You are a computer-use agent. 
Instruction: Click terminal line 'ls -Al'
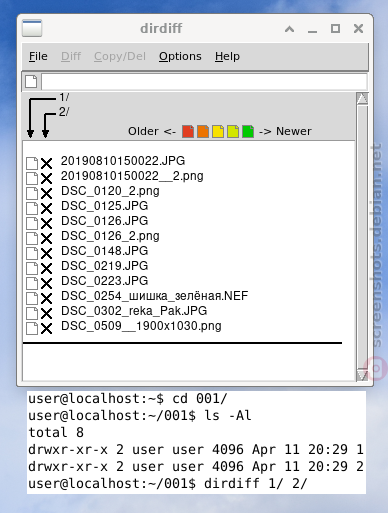228,416
